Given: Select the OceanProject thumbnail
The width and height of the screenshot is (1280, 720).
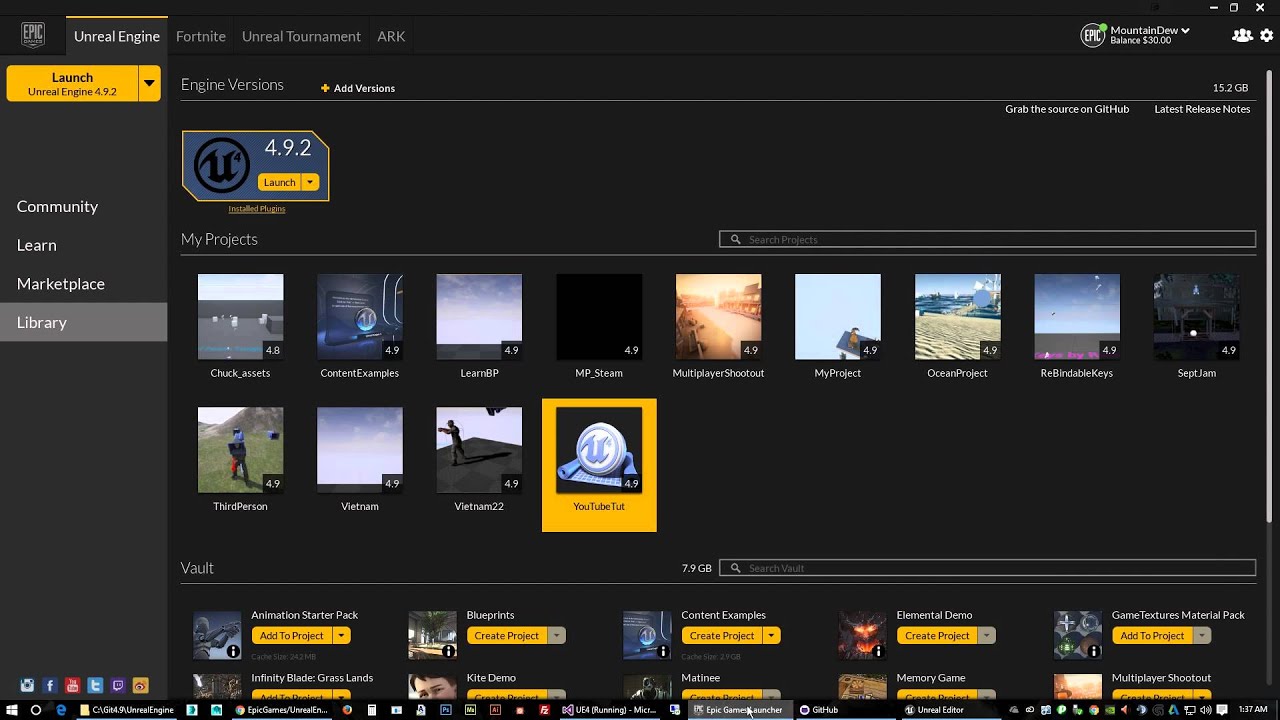Looking at the screenshot, I should coord(957,317).
